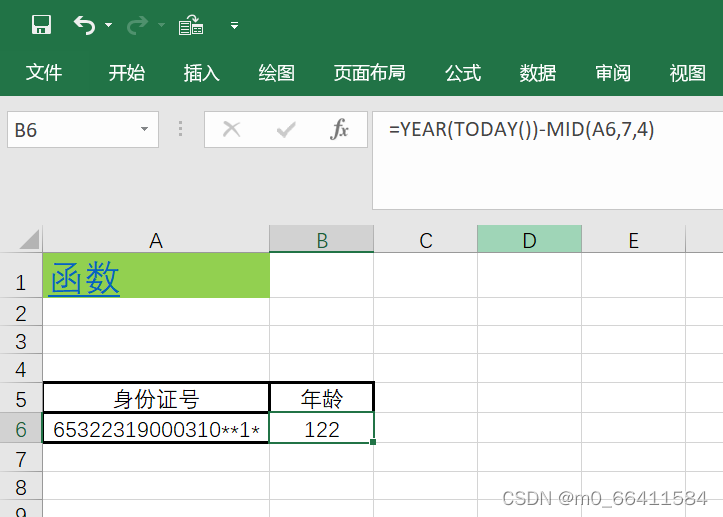The height and width of the screenshot is (517, 723).
Task: Click the Undo arrow icon
Action: (x=84, y=25)
